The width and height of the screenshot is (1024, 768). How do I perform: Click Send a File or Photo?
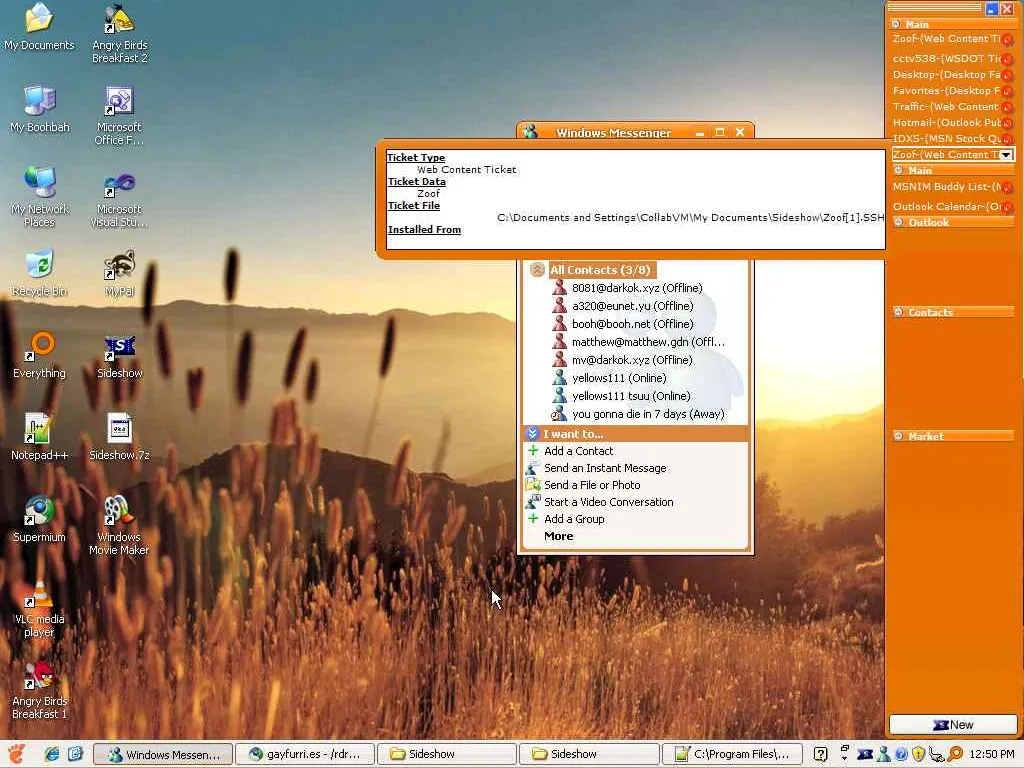click(592, 485)
